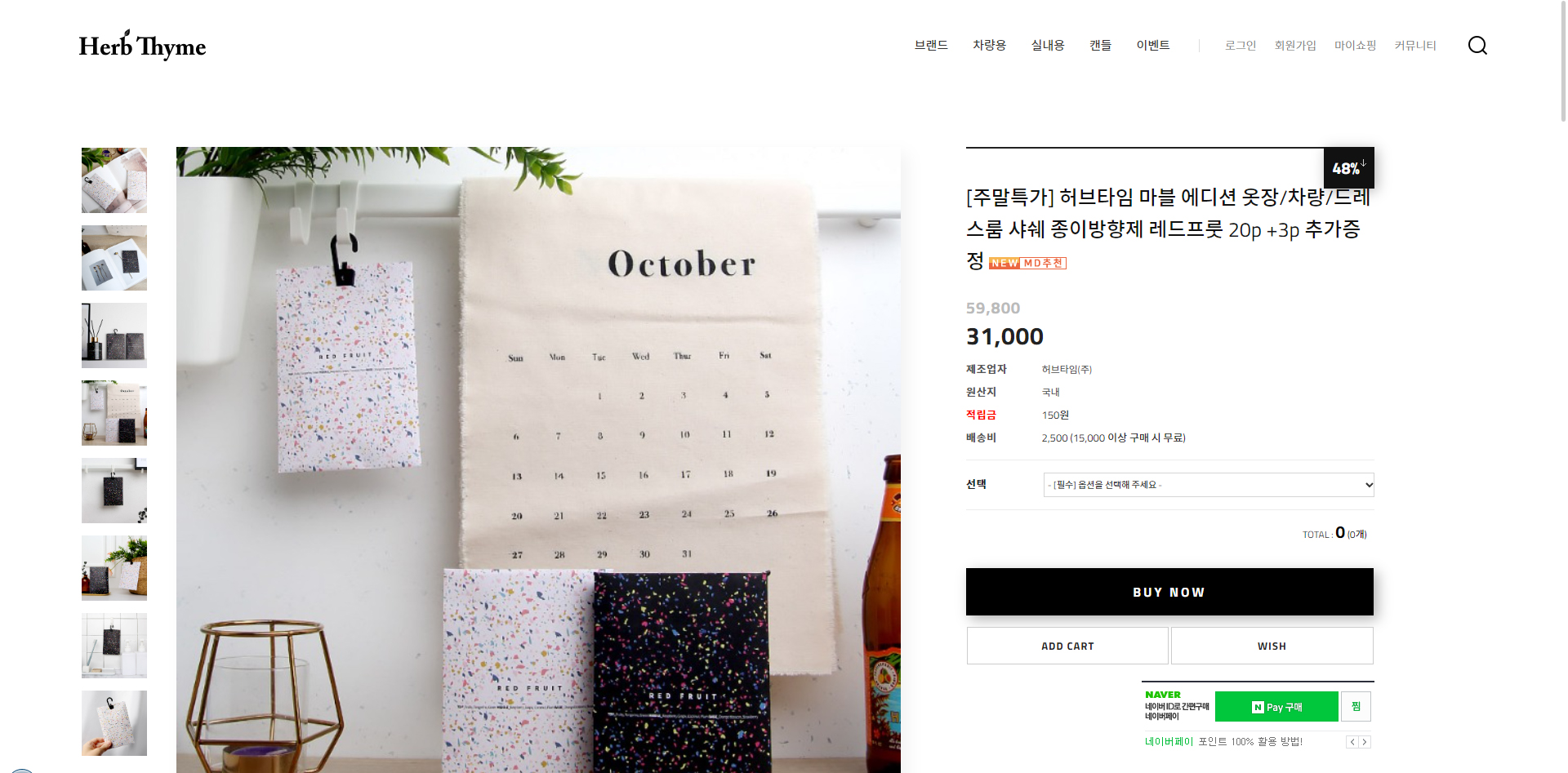Click the N Pay 구매 button
1568x773 pixels.
(x=1276, y=707)
